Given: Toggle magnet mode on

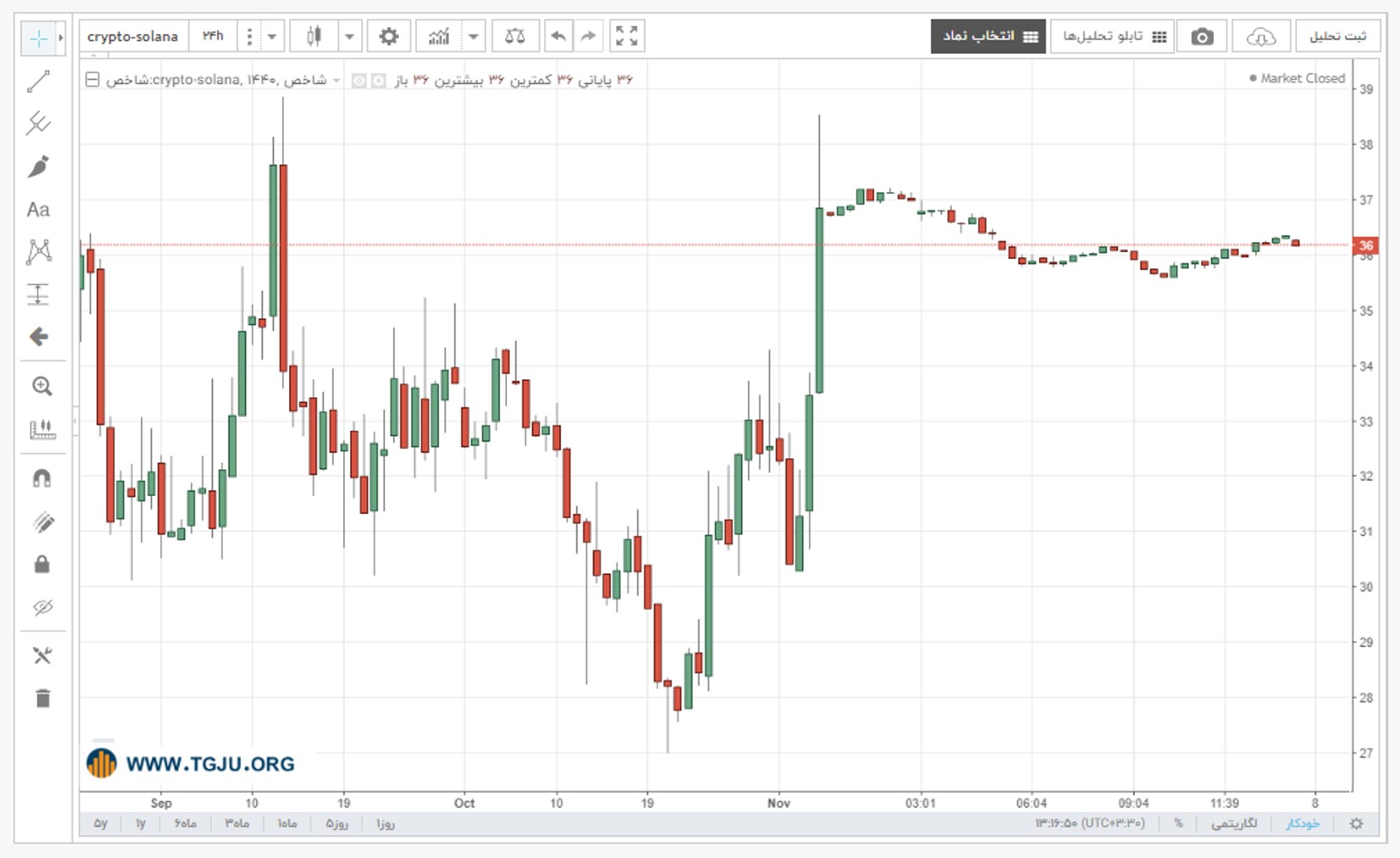Looking at the screenshot, I should pos(41,478).
